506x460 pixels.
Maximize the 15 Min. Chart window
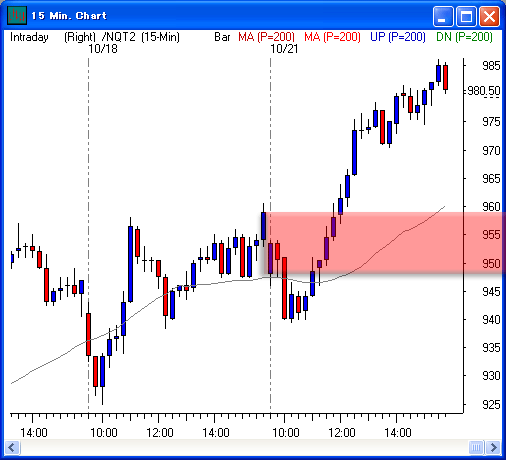[466, 16]
